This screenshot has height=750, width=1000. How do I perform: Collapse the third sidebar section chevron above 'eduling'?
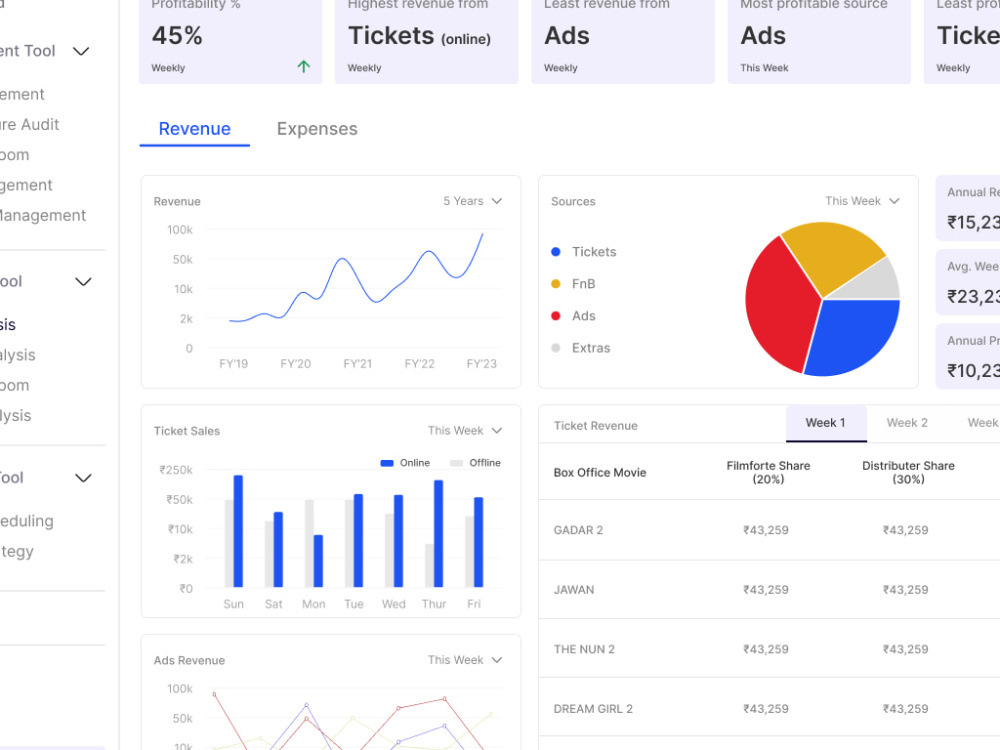83,478
